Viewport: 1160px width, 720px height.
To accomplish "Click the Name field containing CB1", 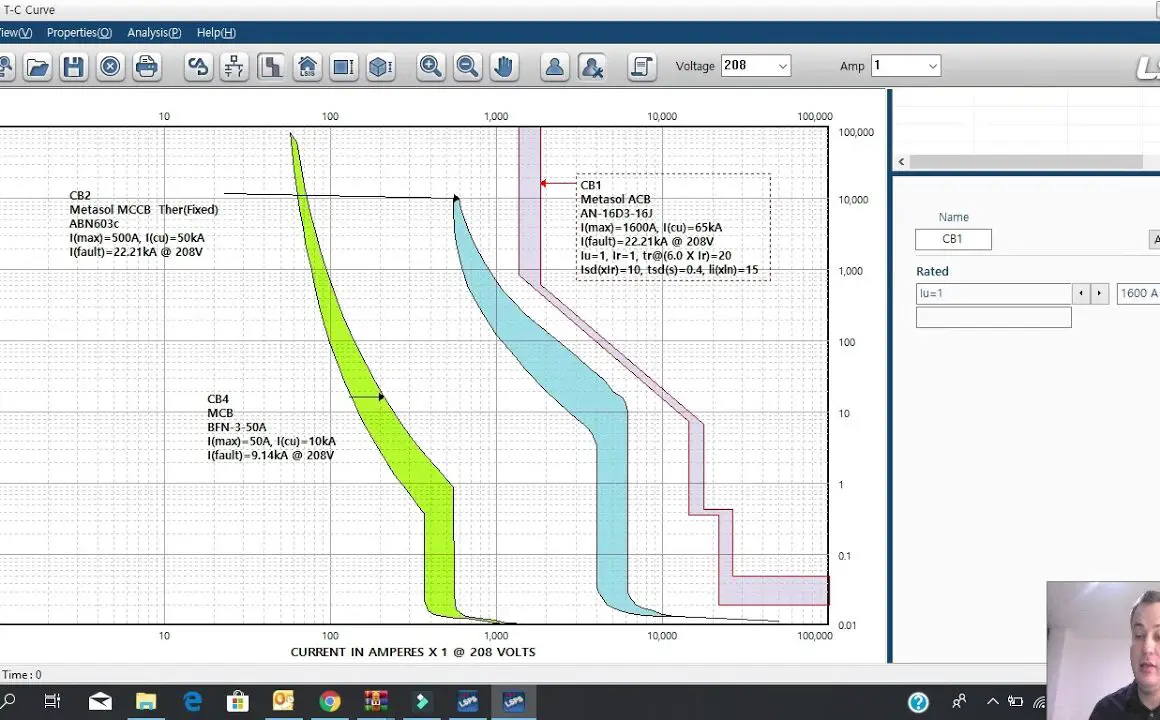I will coord(953,239).
